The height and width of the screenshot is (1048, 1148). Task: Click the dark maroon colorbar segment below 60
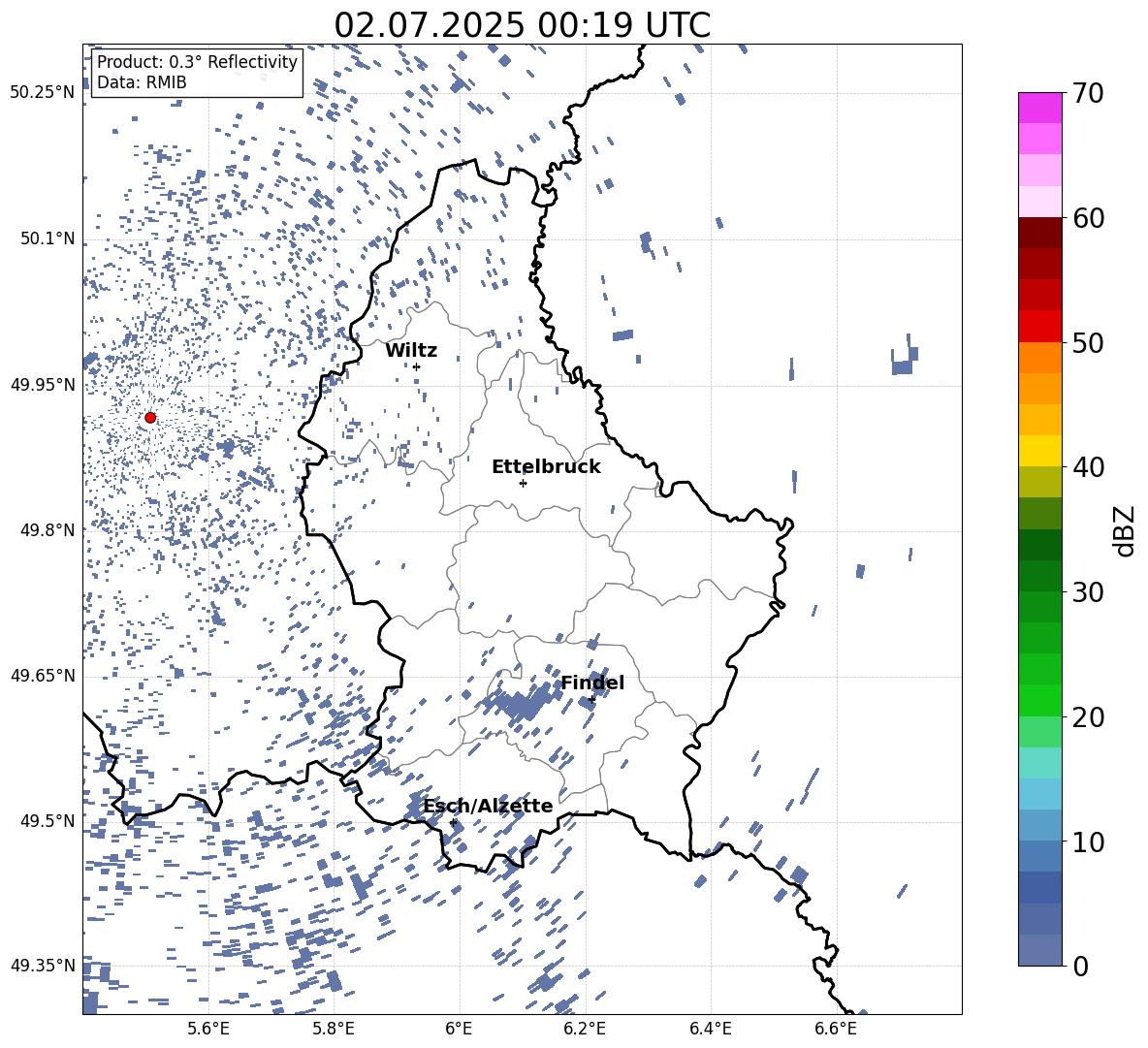[1039, 233]
